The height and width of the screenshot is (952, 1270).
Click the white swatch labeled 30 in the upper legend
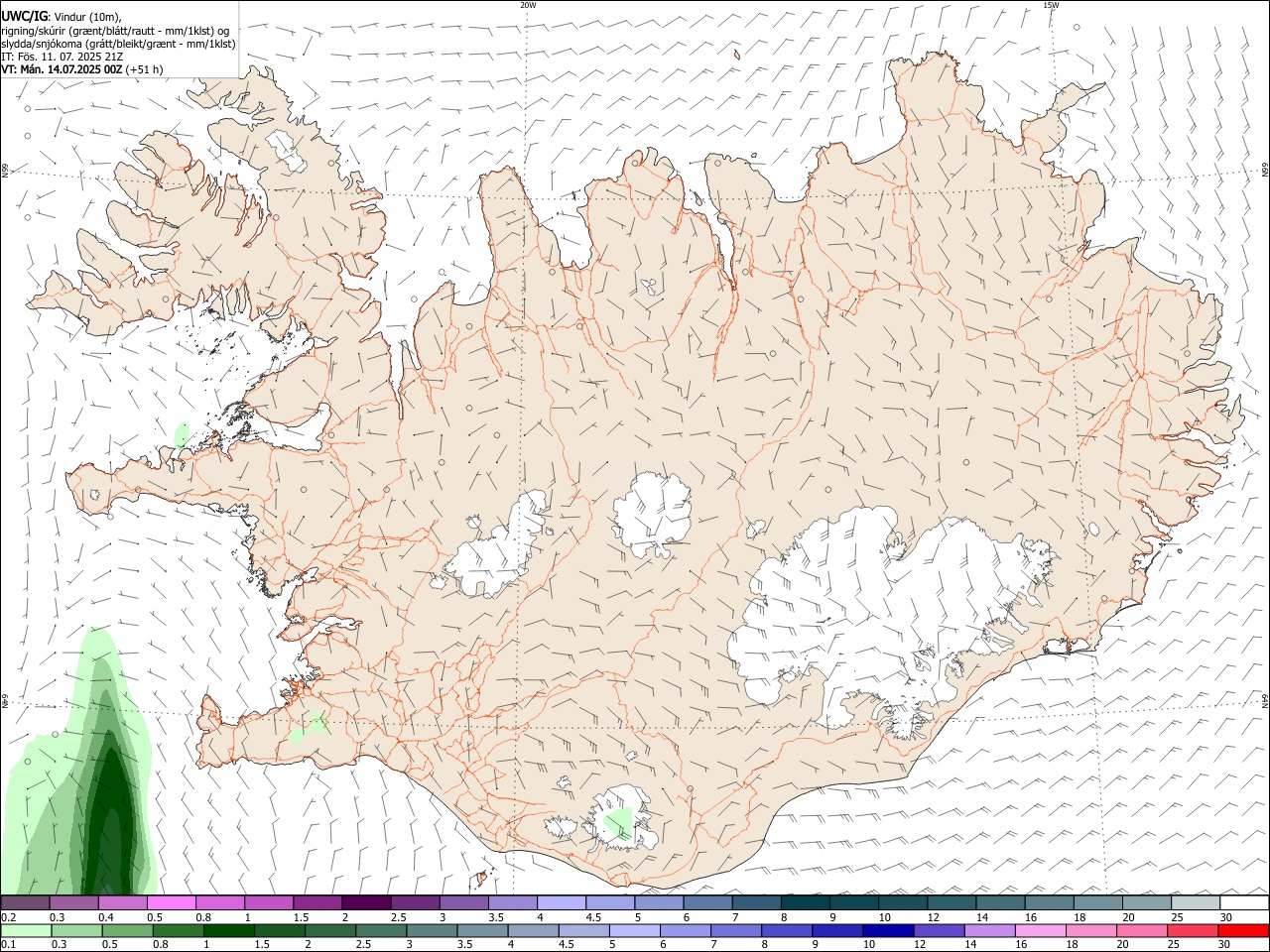[x=1244, y=902]
